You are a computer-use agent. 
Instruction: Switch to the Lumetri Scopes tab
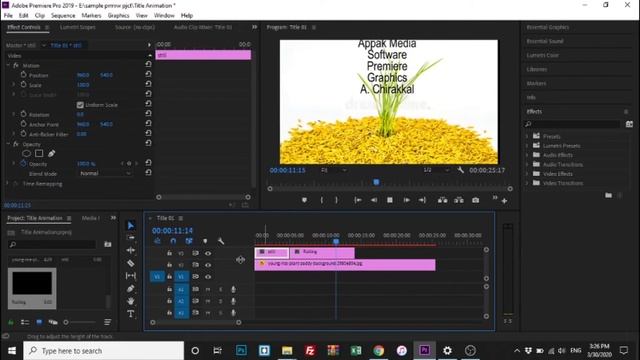78,27
